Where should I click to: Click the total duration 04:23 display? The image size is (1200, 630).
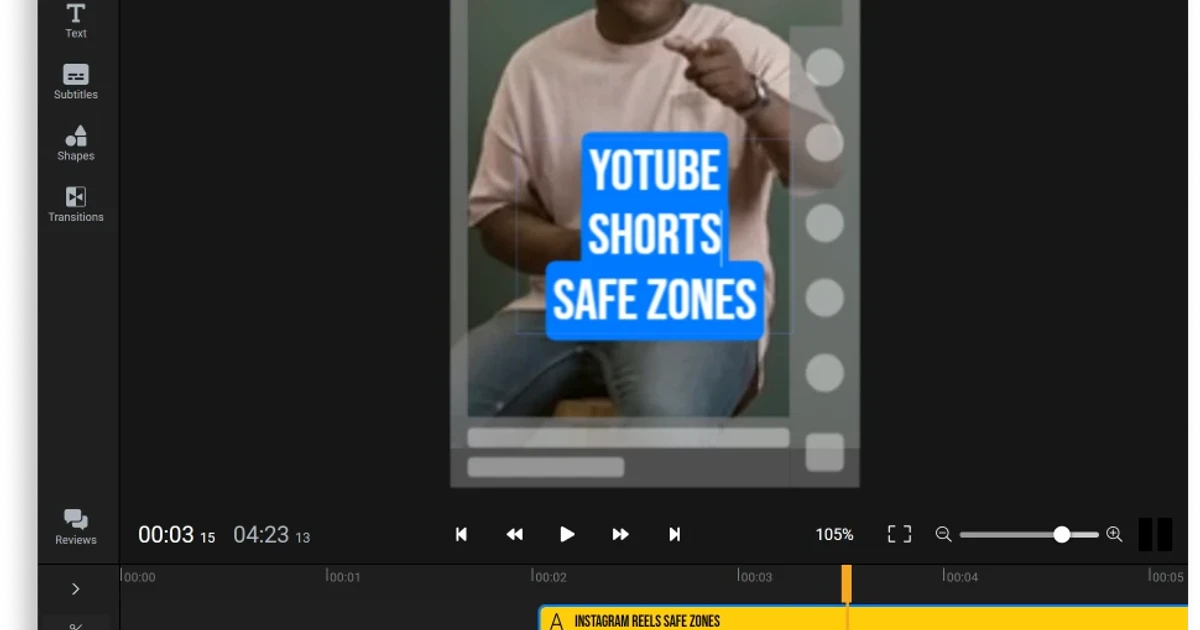(271, 535)
